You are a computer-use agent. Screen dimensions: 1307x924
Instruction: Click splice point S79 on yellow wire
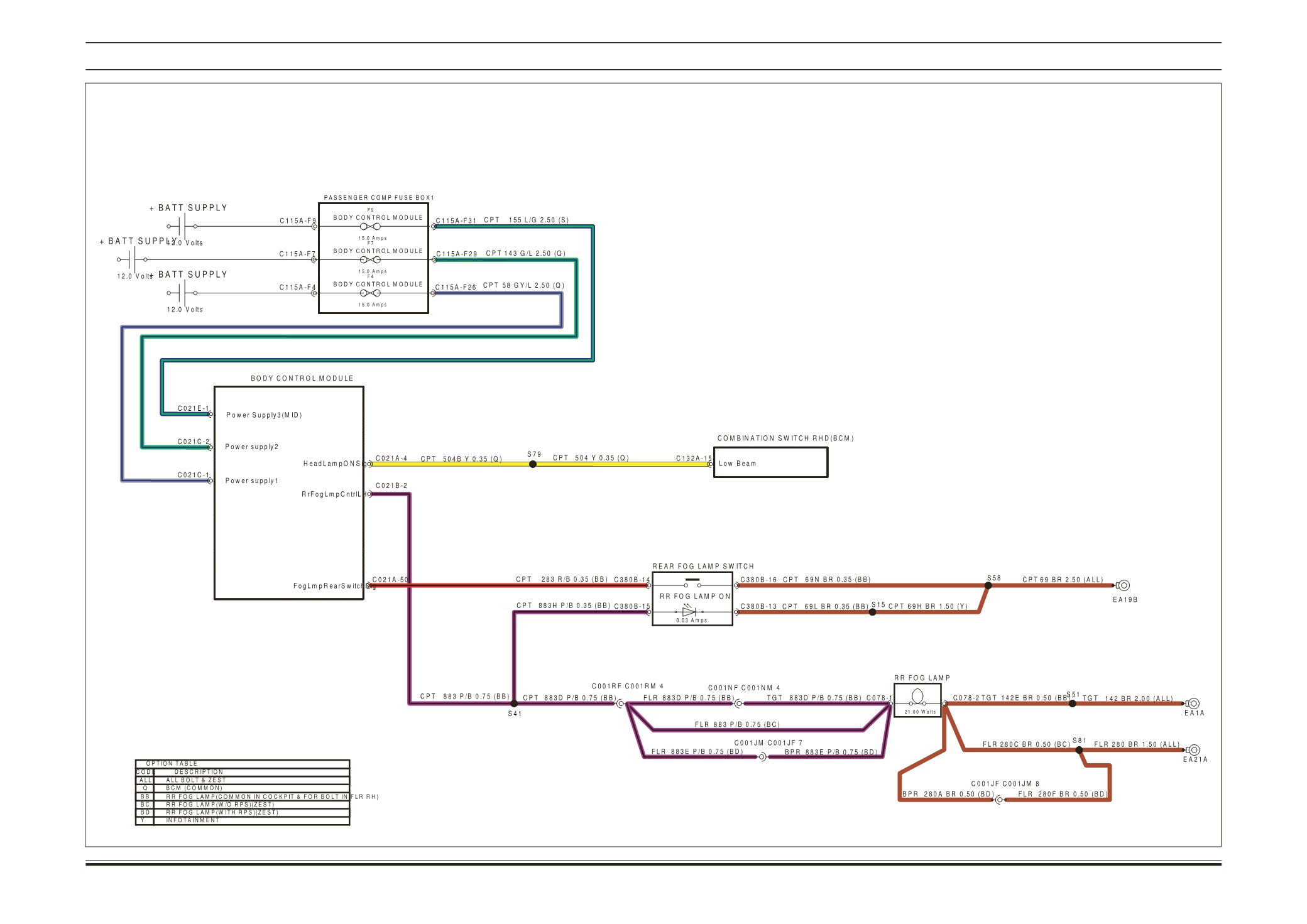click(533, 464)
